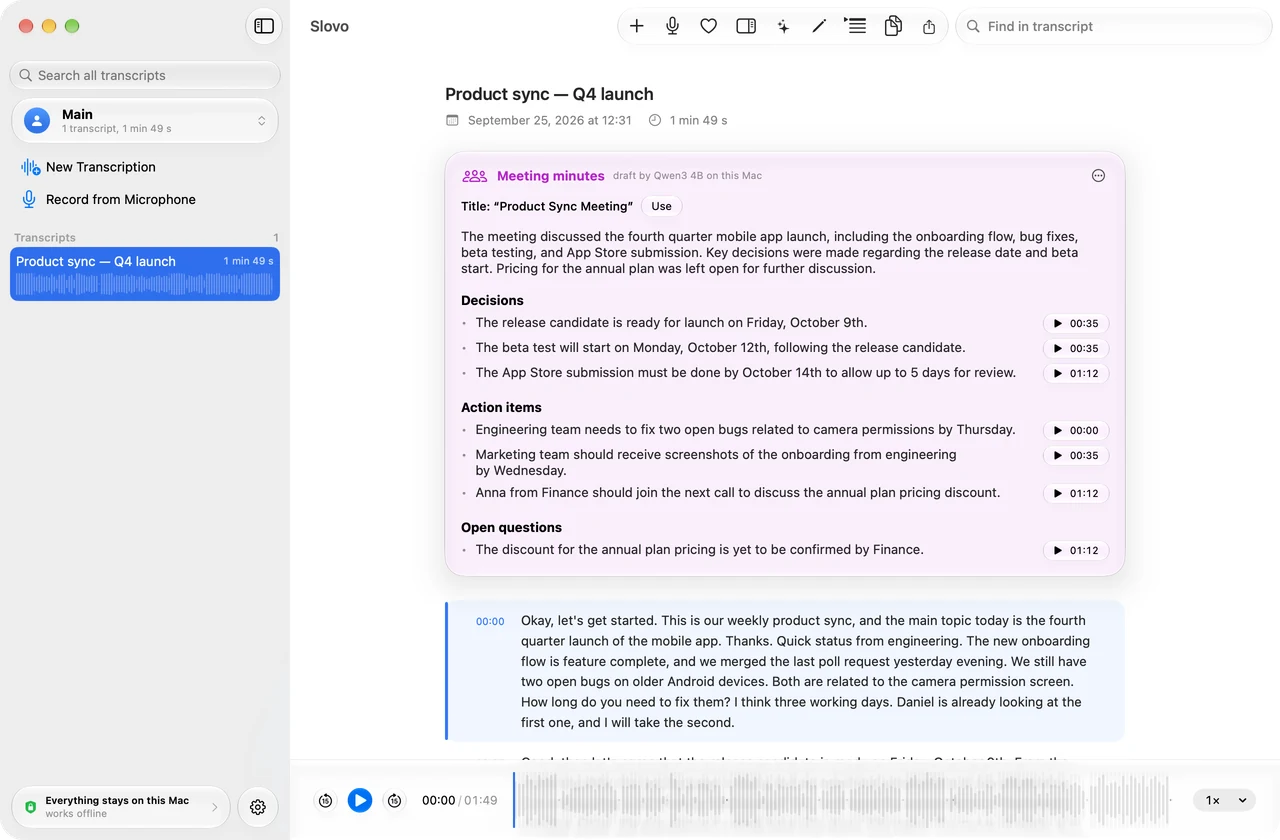Play 01:12 for open question on discount
The width and height of the screenshot is (1280, 840).
1076,551
